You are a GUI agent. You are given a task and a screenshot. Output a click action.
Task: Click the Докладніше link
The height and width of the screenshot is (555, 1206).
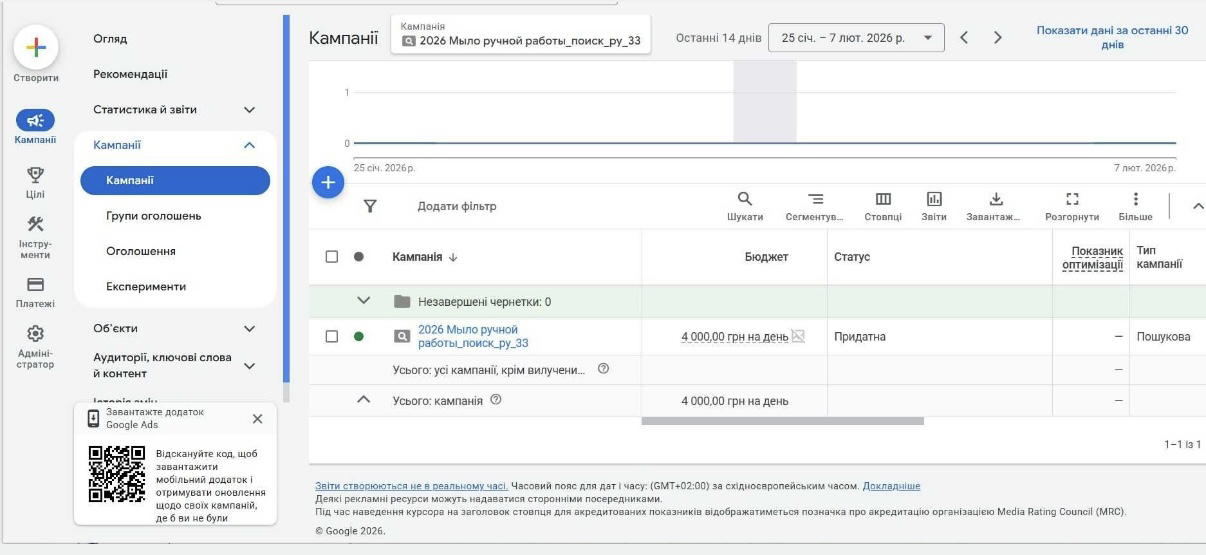tap(891, 486)
